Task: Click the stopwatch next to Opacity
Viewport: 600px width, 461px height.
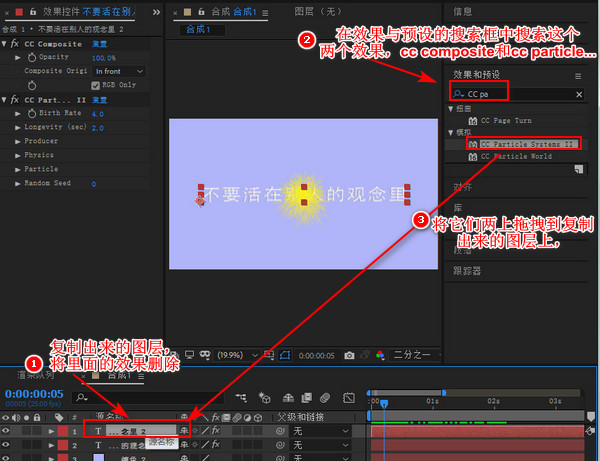Action: (32, 57)
